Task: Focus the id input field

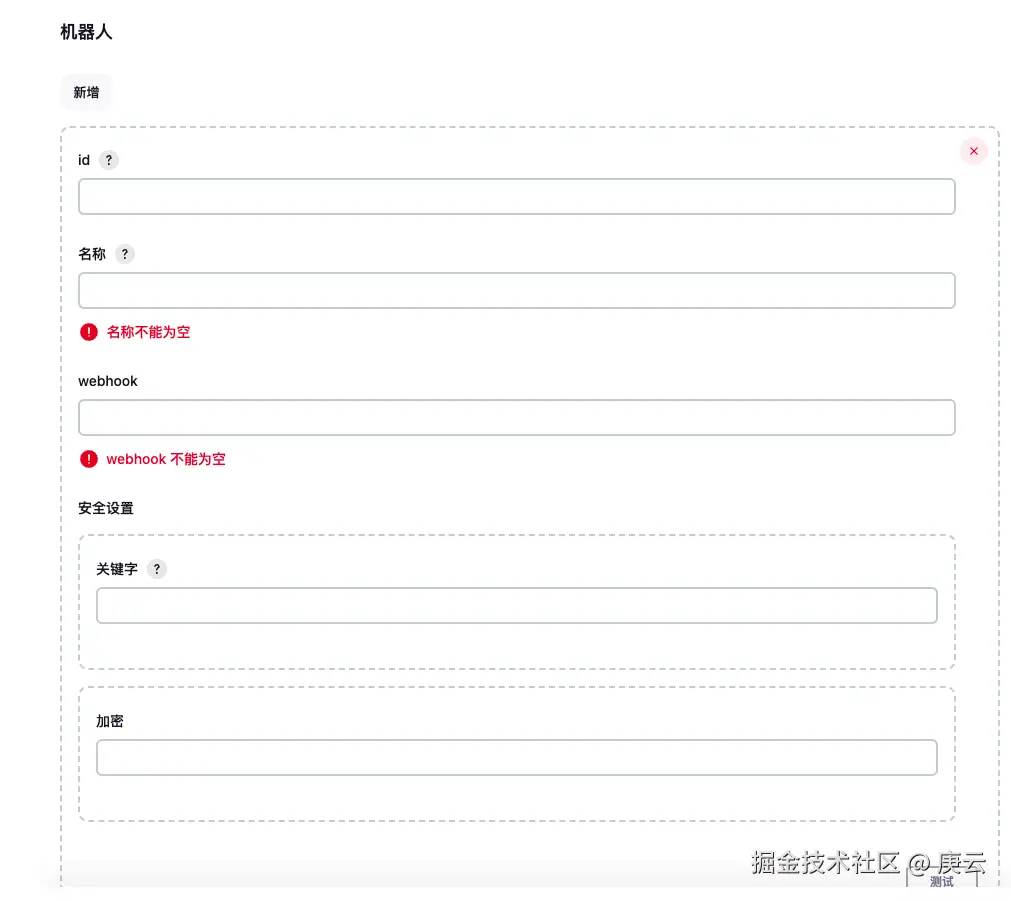Action: pos(516,197)
